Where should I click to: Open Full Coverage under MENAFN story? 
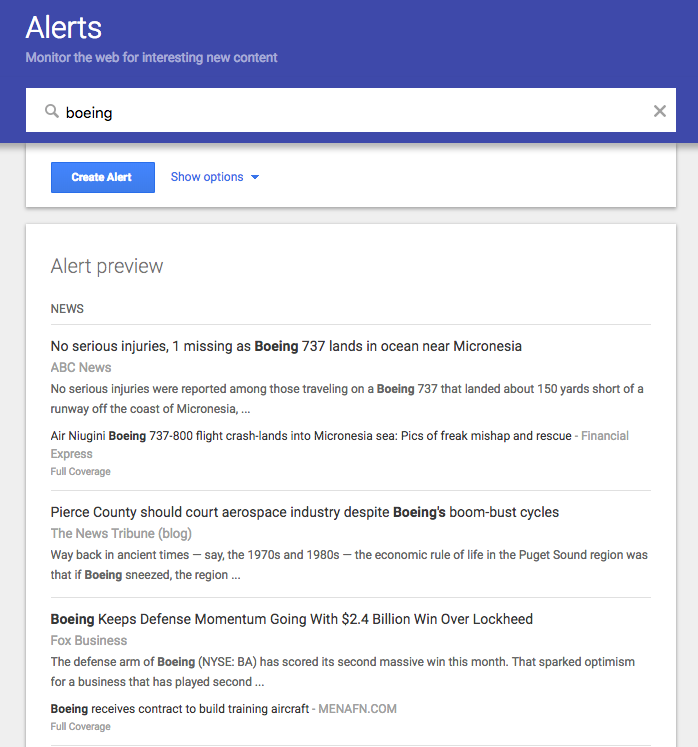click(x=81, y=727)
